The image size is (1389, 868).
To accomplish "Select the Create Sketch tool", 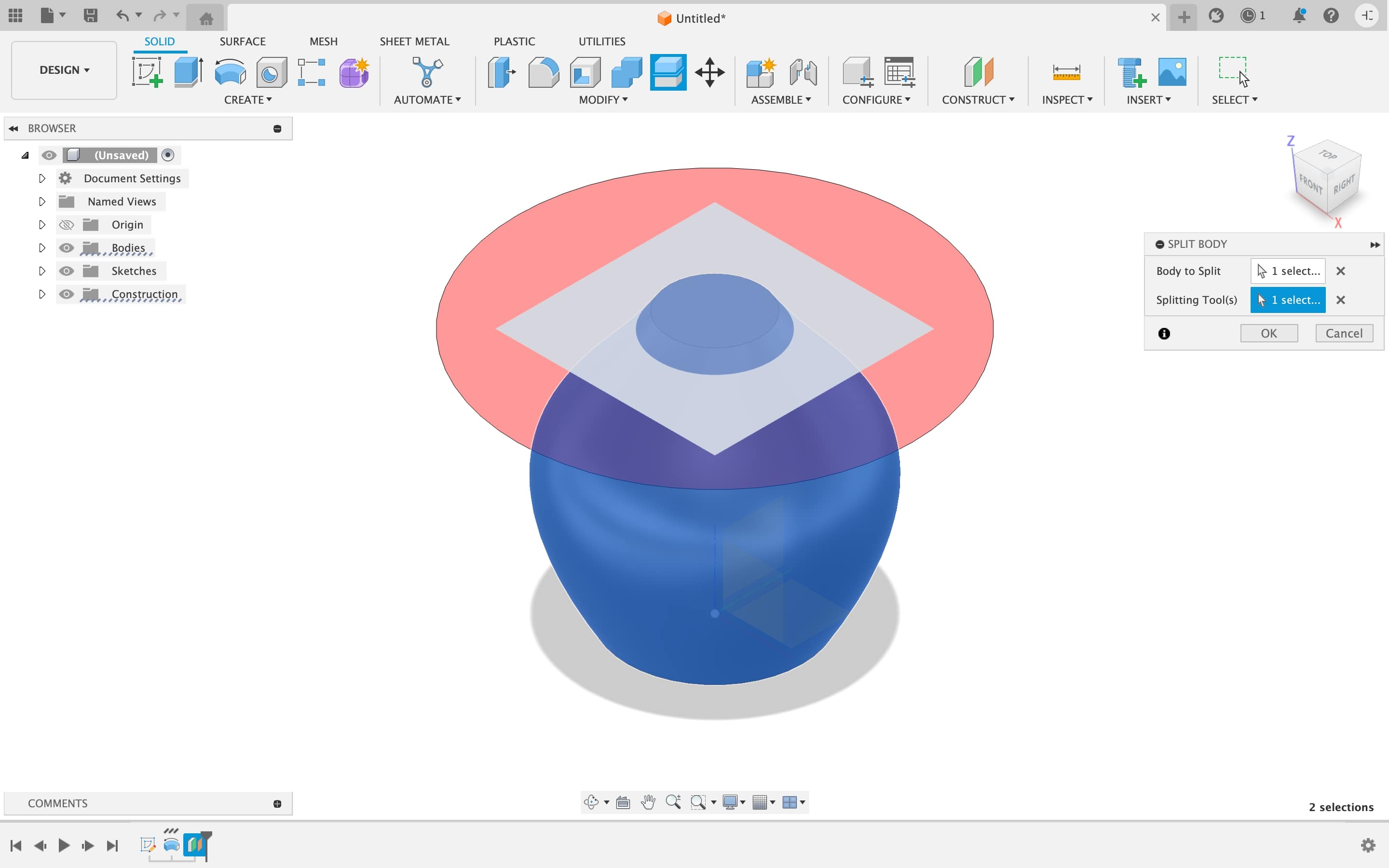I will [x=147, y=72].
